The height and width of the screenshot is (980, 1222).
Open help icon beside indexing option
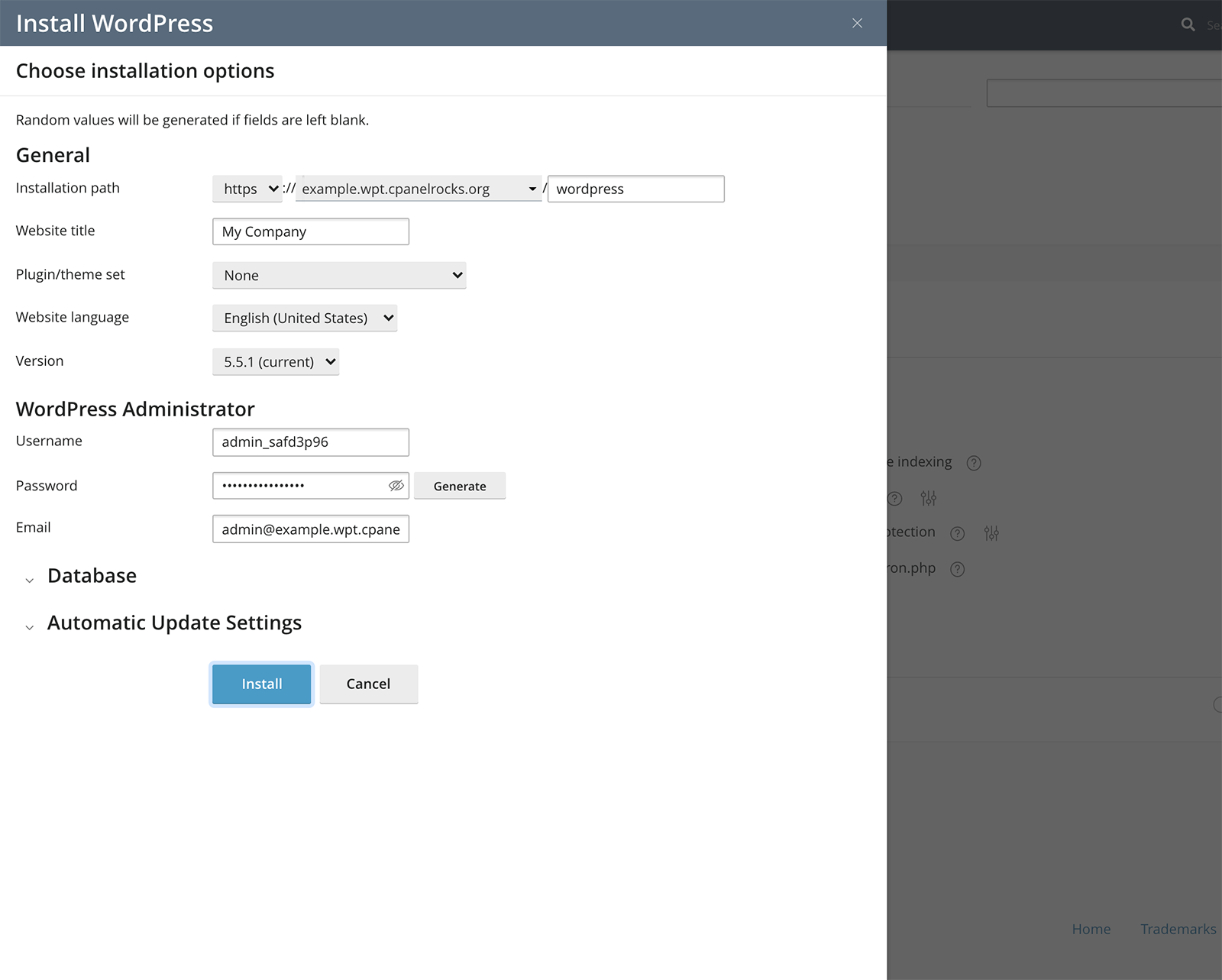coord(973,463)
